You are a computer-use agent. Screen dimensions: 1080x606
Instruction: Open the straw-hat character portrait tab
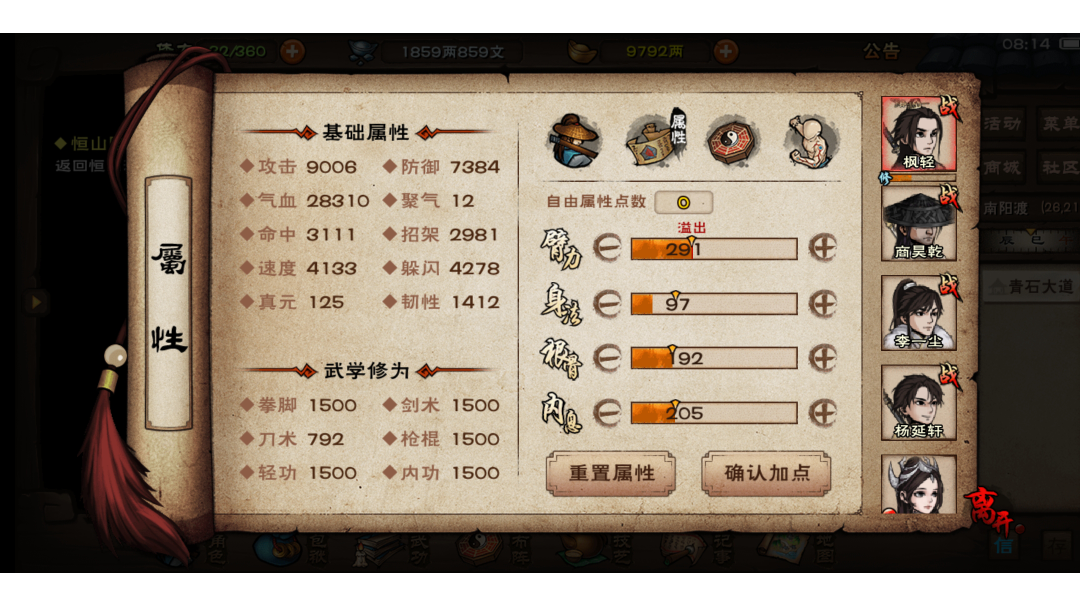574,140
